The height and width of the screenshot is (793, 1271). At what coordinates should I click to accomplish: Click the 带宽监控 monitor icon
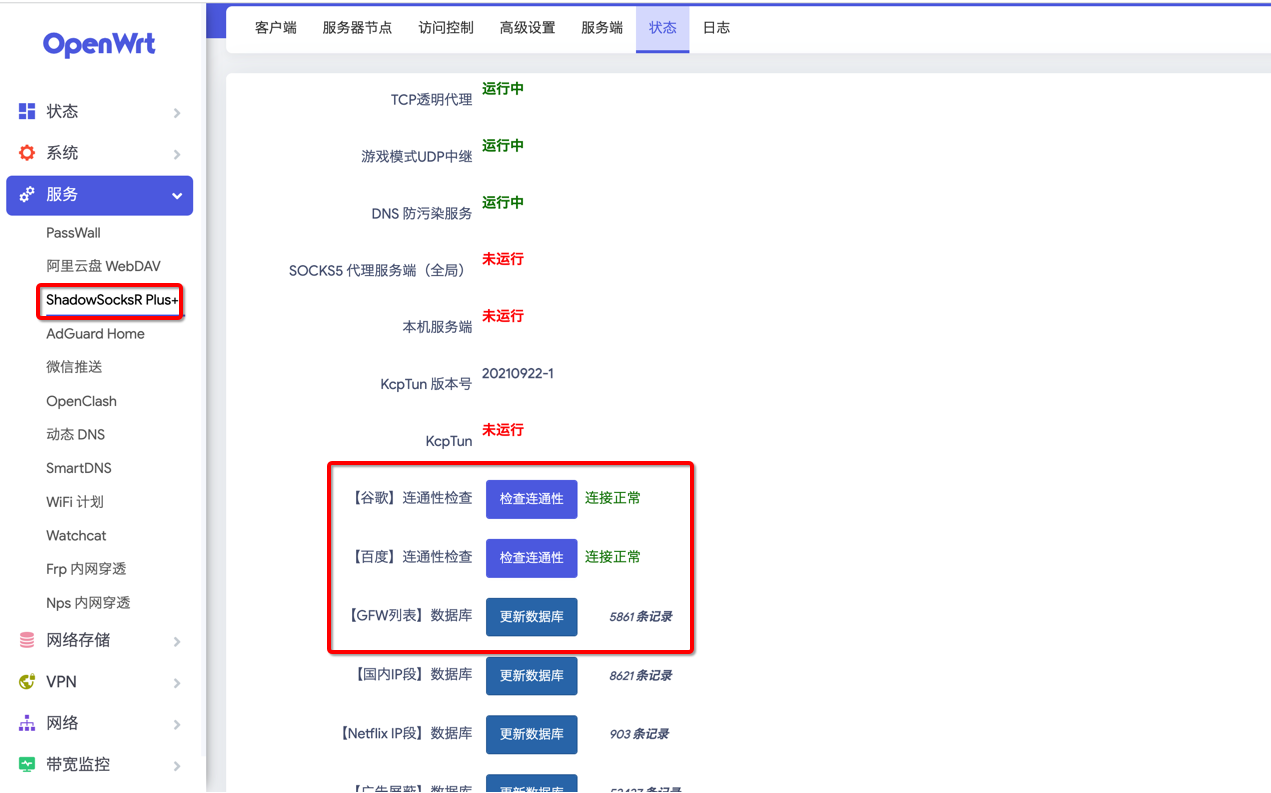(x=27, y=764)
